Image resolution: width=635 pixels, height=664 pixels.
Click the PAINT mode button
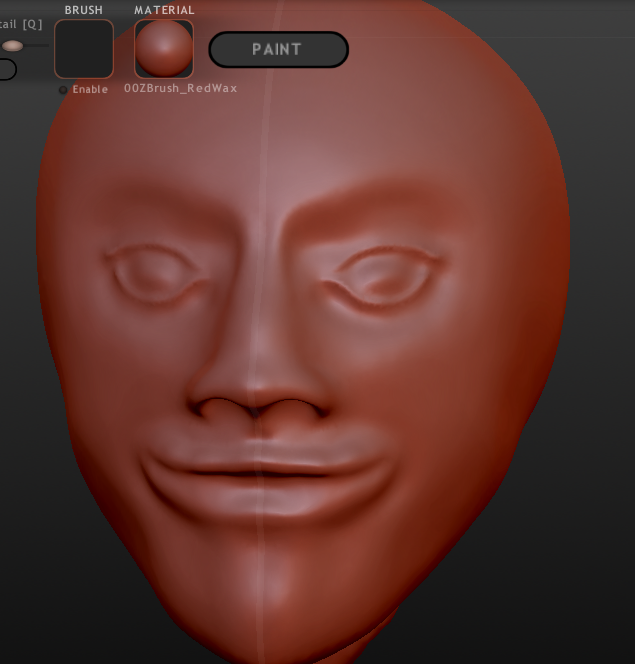(278, 50)
